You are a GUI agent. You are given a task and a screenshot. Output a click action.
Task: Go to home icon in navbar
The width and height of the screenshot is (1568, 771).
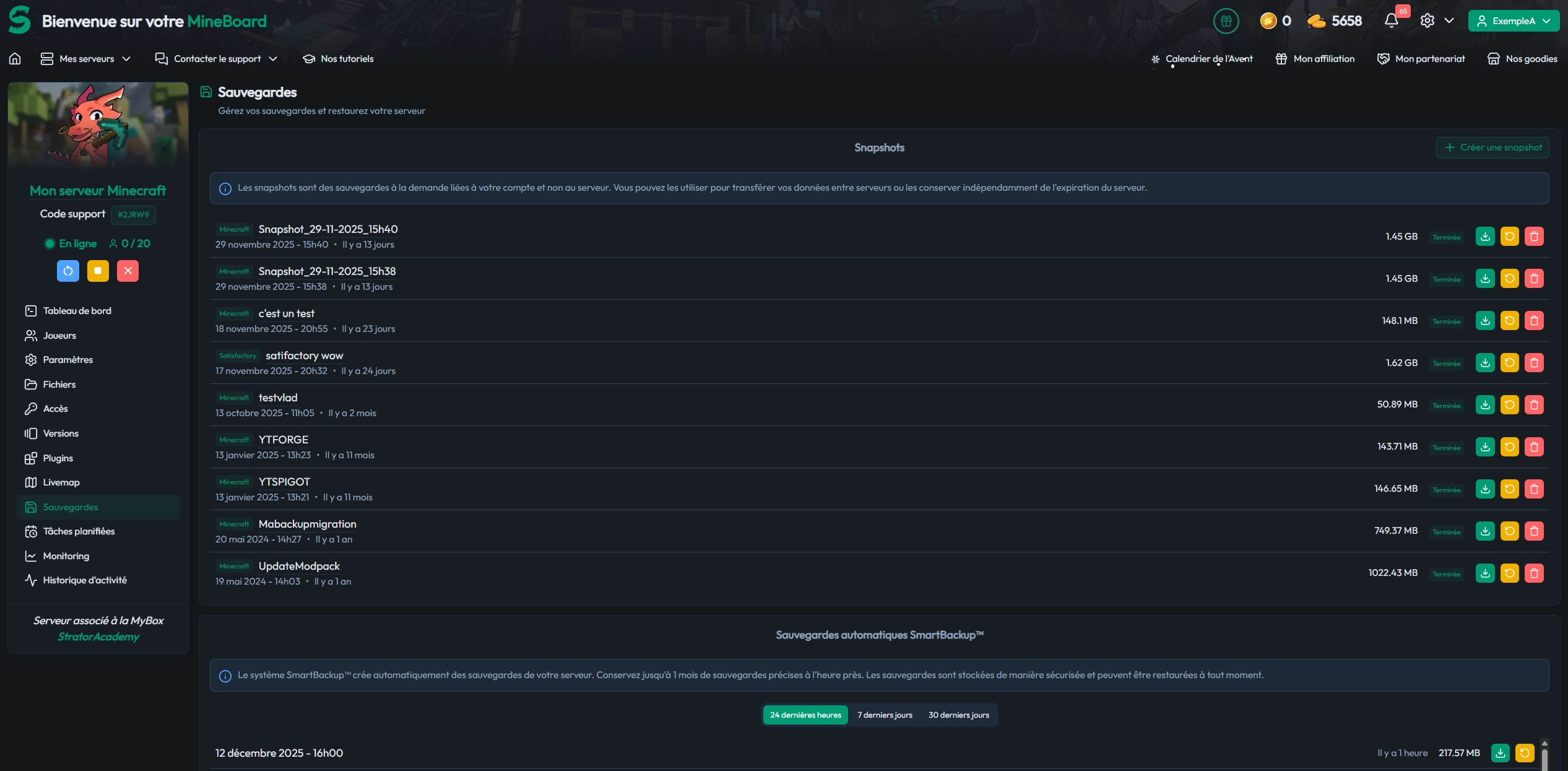click(x=15, y=59)
